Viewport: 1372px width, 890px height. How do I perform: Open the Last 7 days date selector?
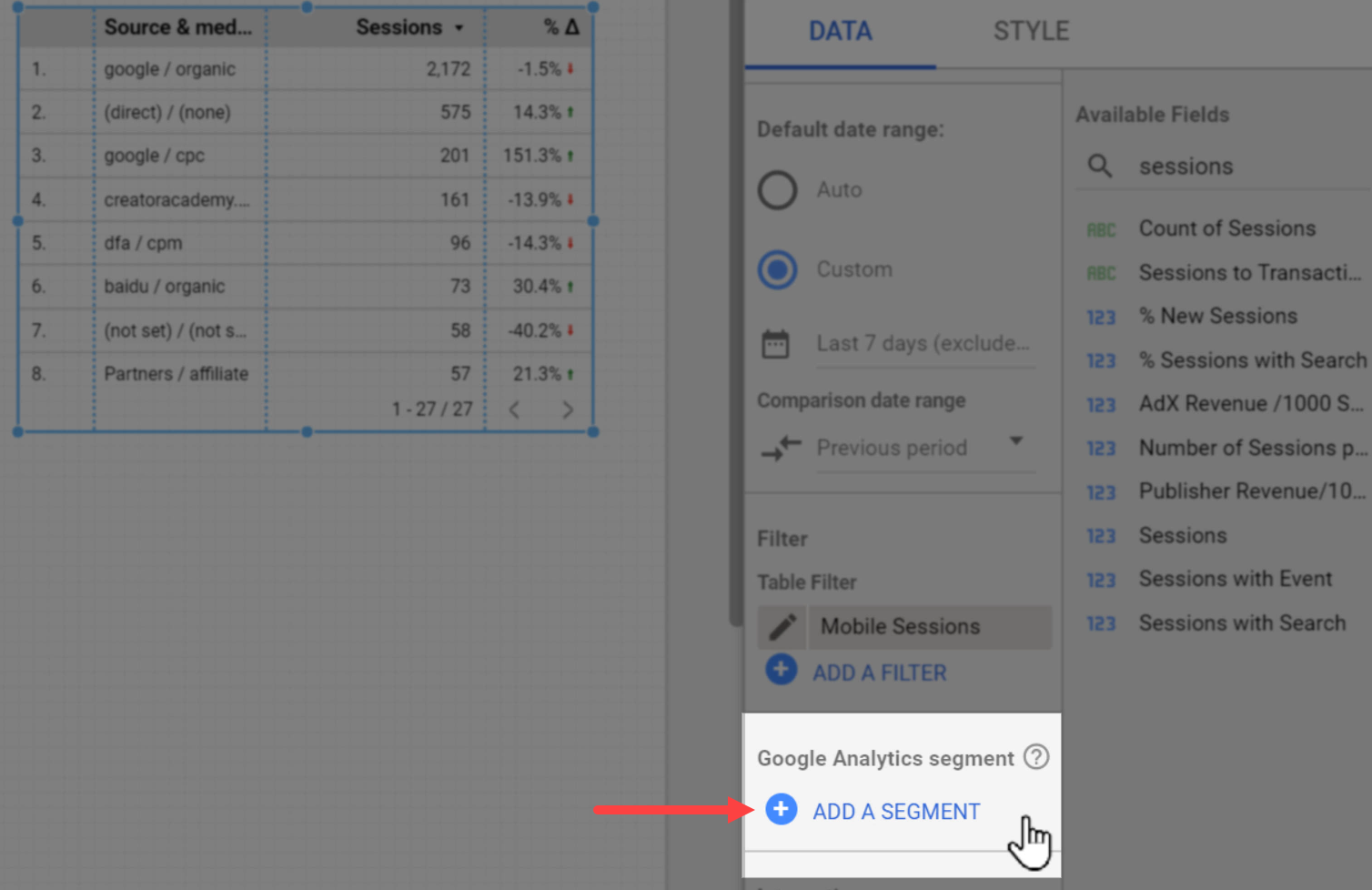tap(924, 344)
